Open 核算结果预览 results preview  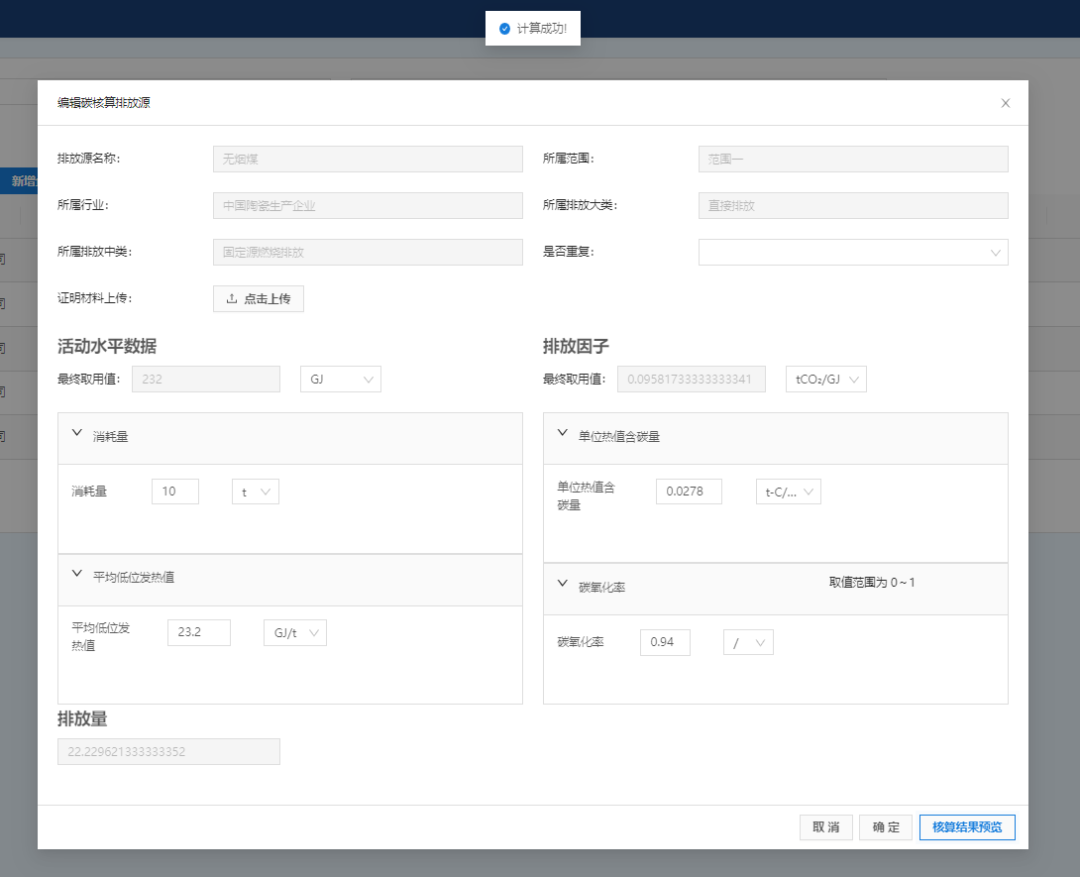tap(966, 827)
